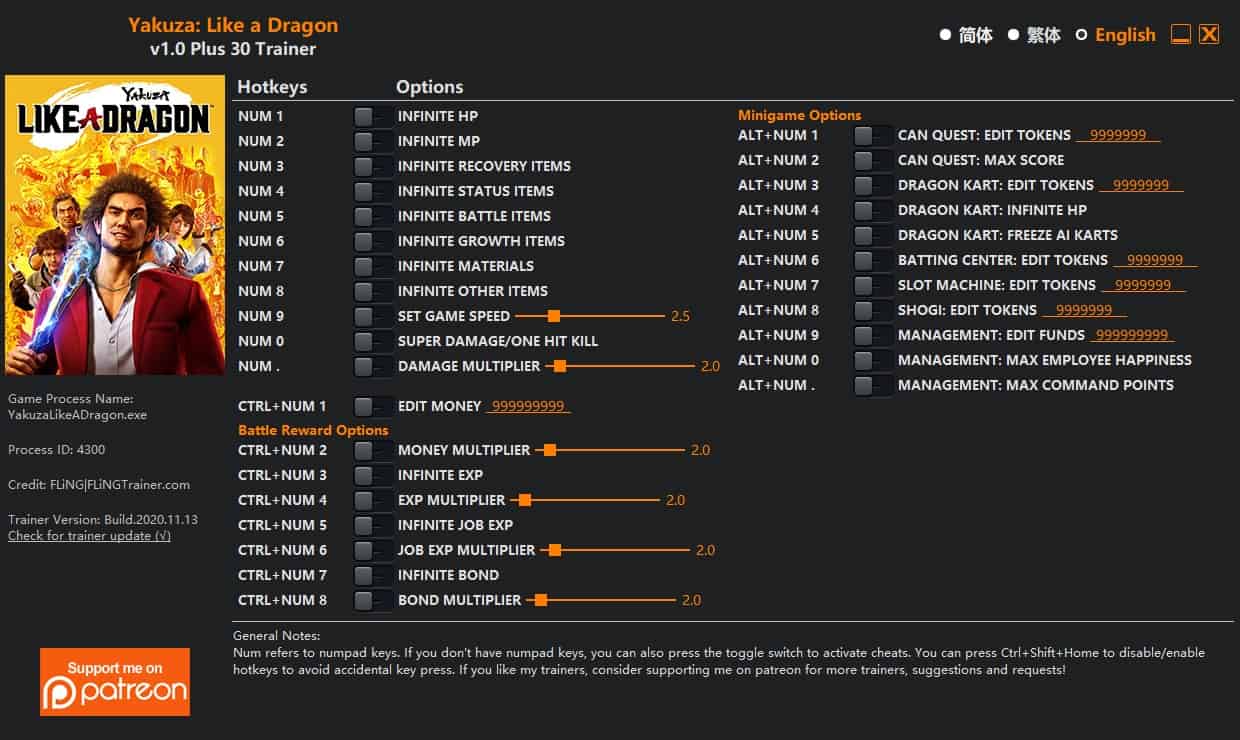The height and width of the screenshot is (740, 1240).
Task: Click the Edit Money value field
Action: (x=528, y=406)
